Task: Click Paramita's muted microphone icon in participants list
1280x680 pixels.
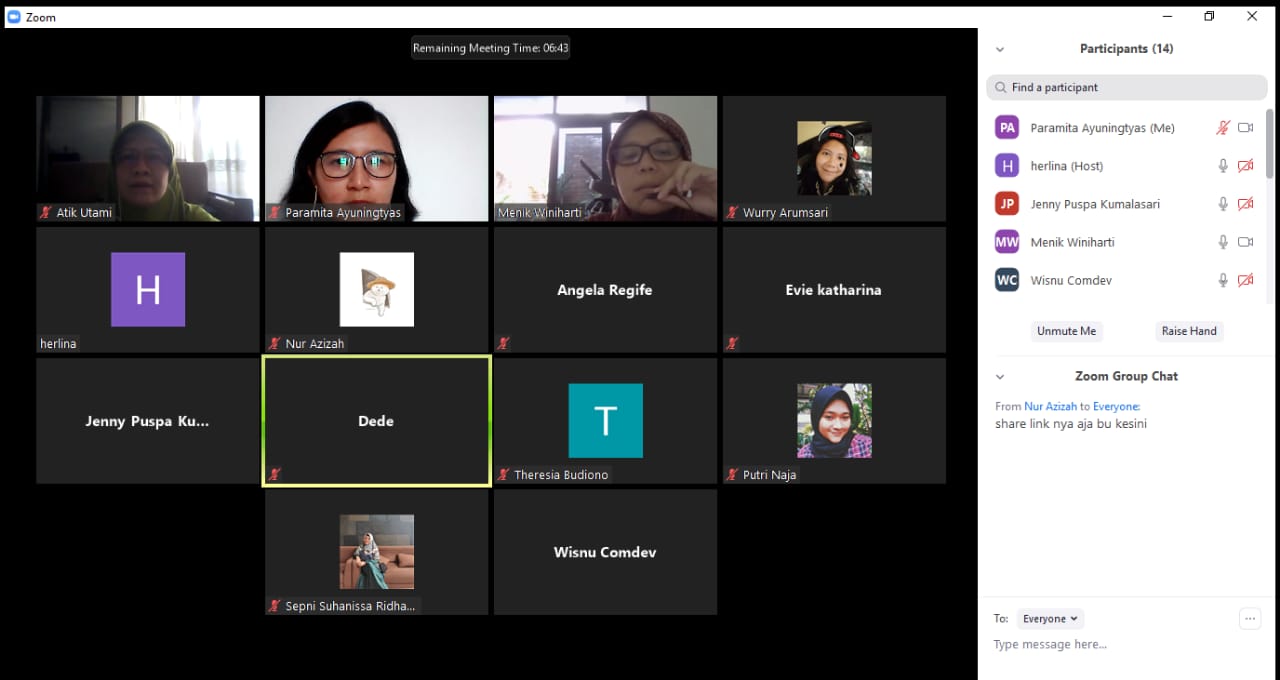Action: pyautogui.click(x=1222, y=128)
